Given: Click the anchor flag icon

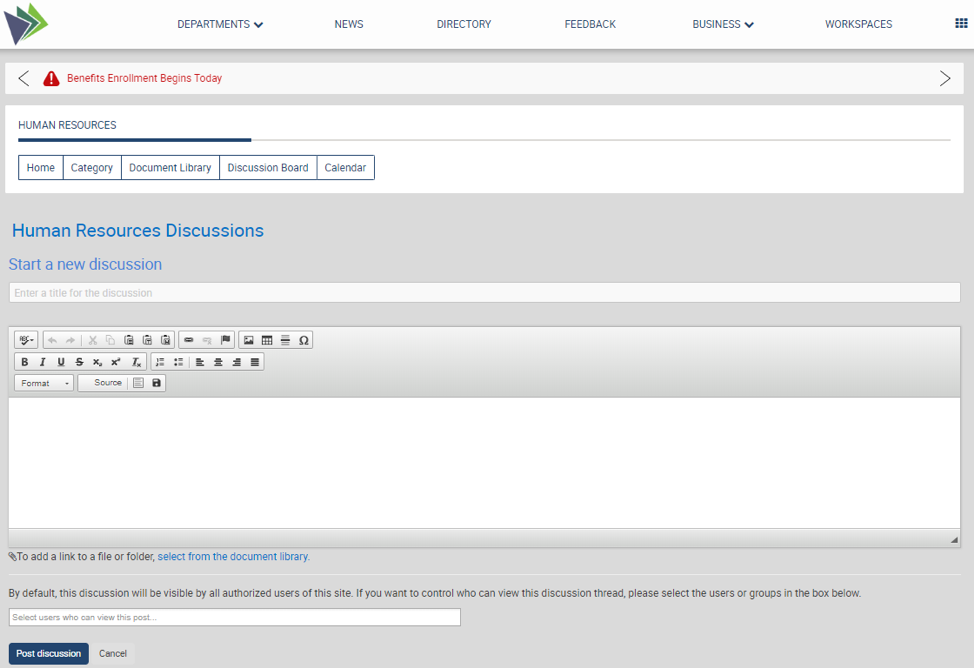Looking at the screenshot, I should [225, 340].
